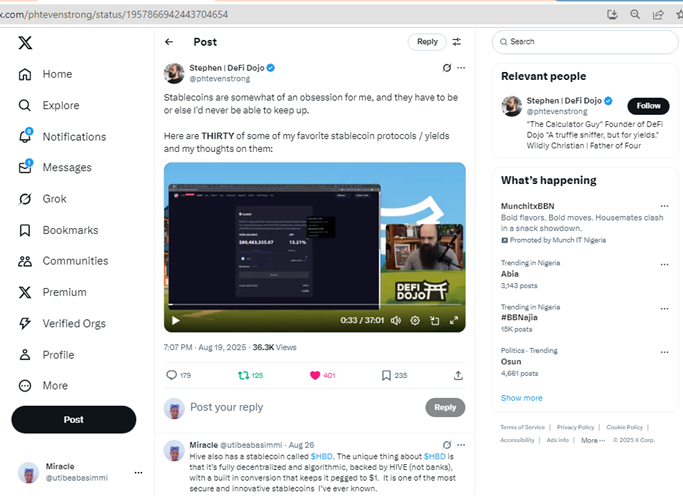Click the Profile person icon
The image size is (683, 496).
click(25, 354)
